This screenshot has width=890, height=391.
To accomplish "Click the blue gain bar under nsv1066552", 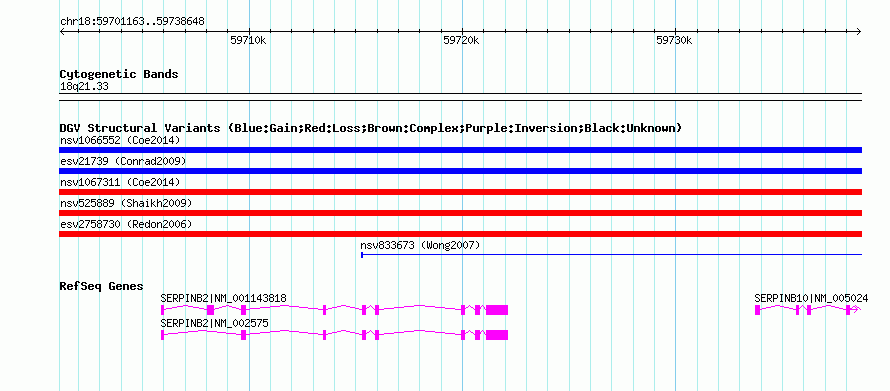I will pyautogui.click(x=460, y=150).
